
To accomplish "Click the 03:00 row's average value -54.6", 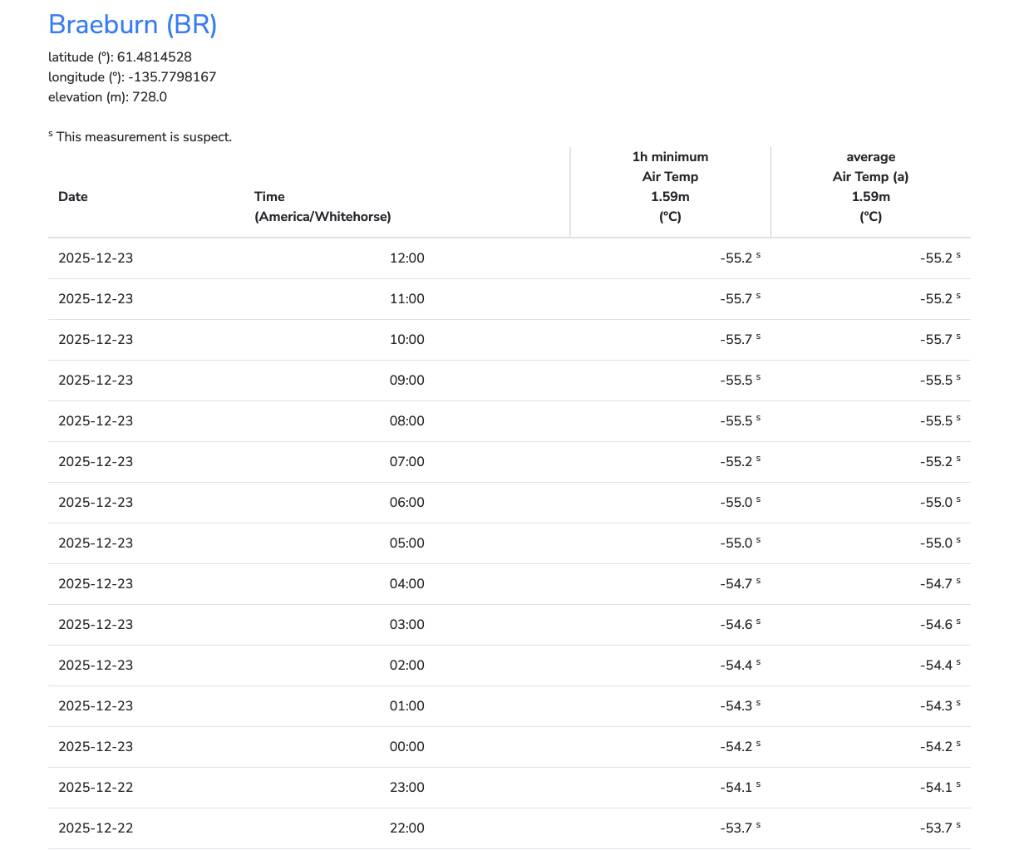I will (937, 625).
